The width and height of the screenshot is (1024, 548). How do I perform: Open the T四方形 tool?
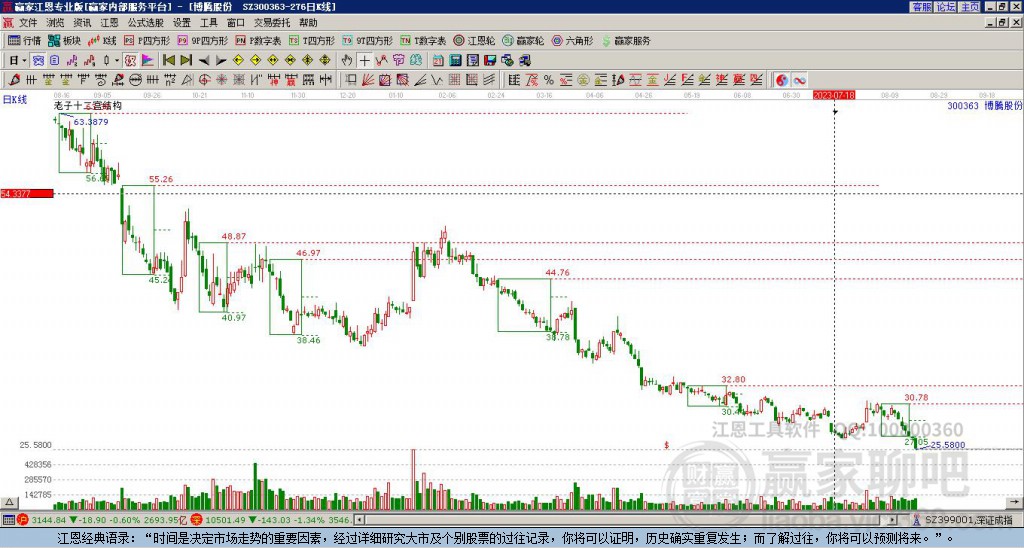[x=312, y=40]
